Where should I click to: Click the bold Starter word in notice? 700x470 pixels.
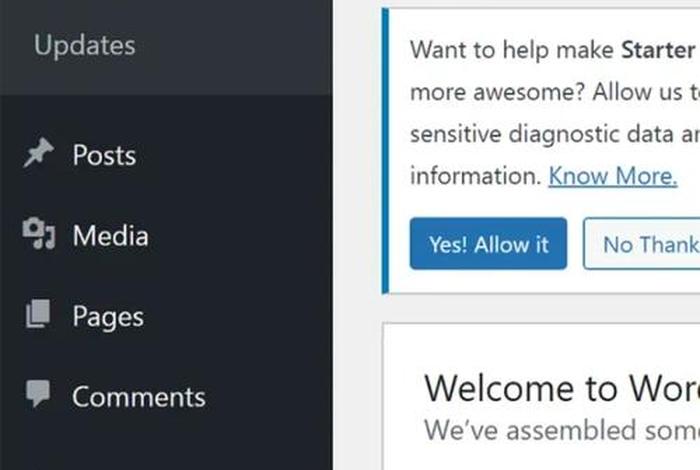coord(658,50)
